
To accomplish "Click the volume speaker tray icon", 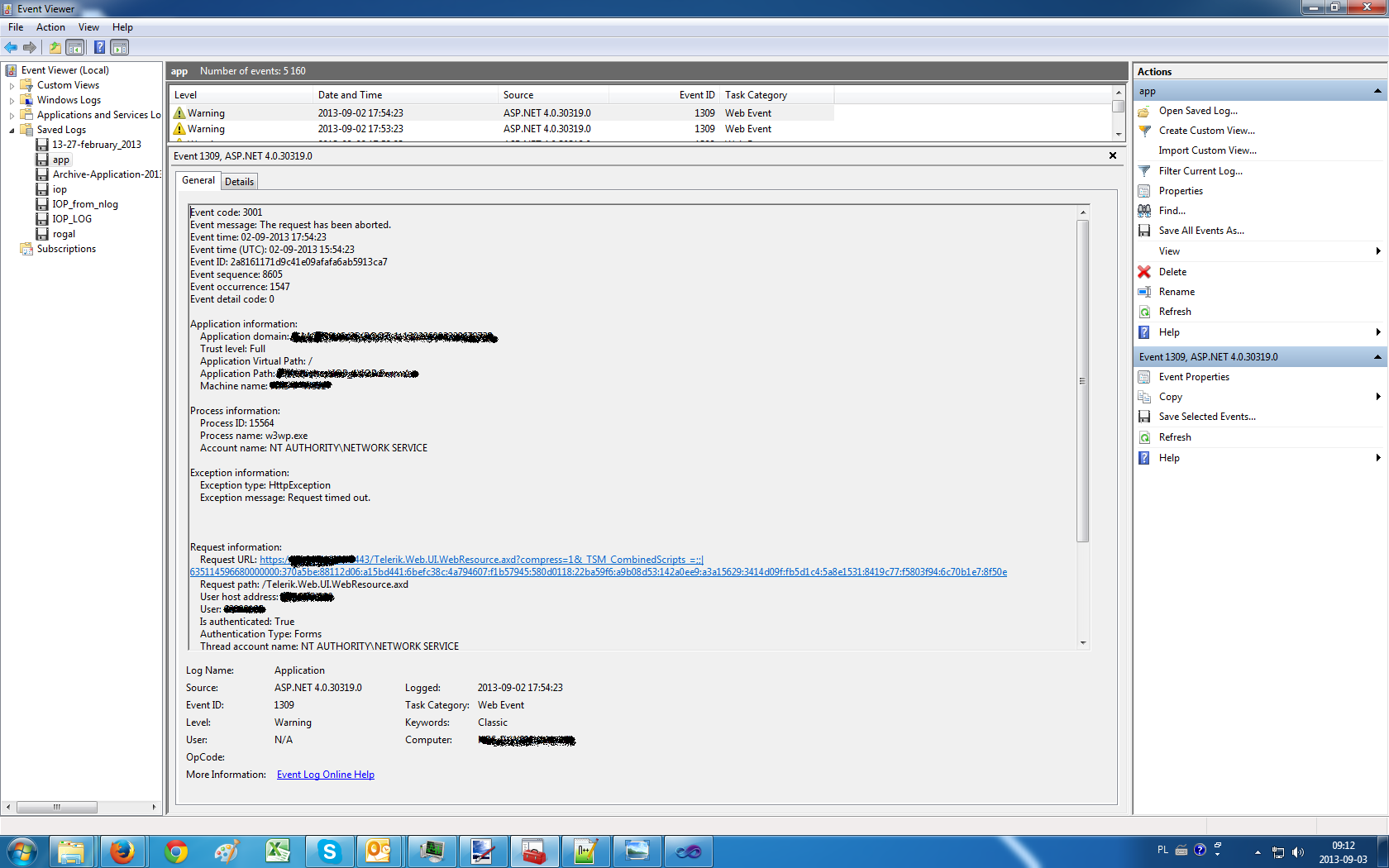I will 1298,852.
